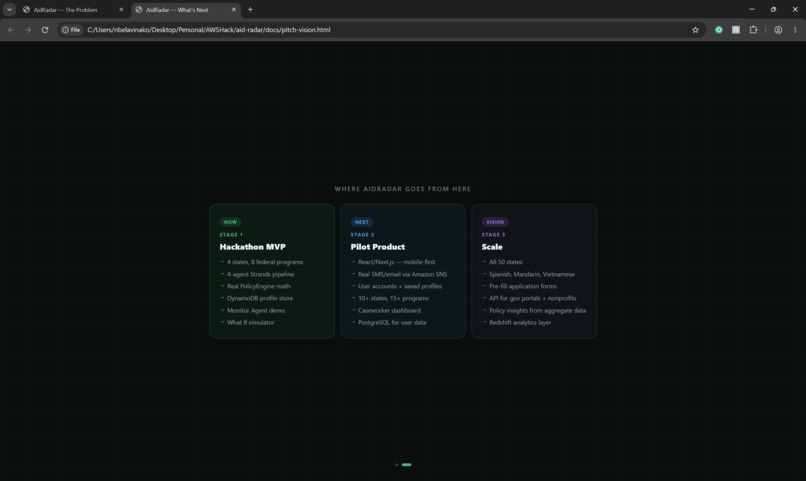Open the Chrome three-dot menu
Screen dimensions: 806x481
(x=795, y=30)
